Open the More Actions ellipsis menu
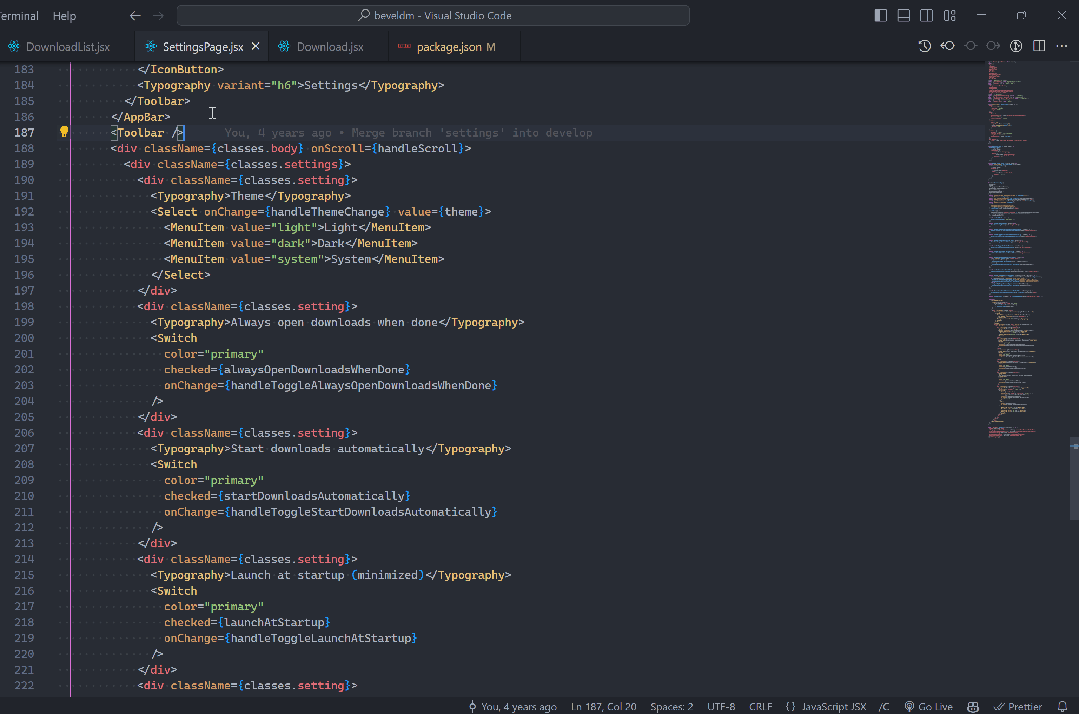Viewport: 1079px width, 714px height. point(1062,47)
